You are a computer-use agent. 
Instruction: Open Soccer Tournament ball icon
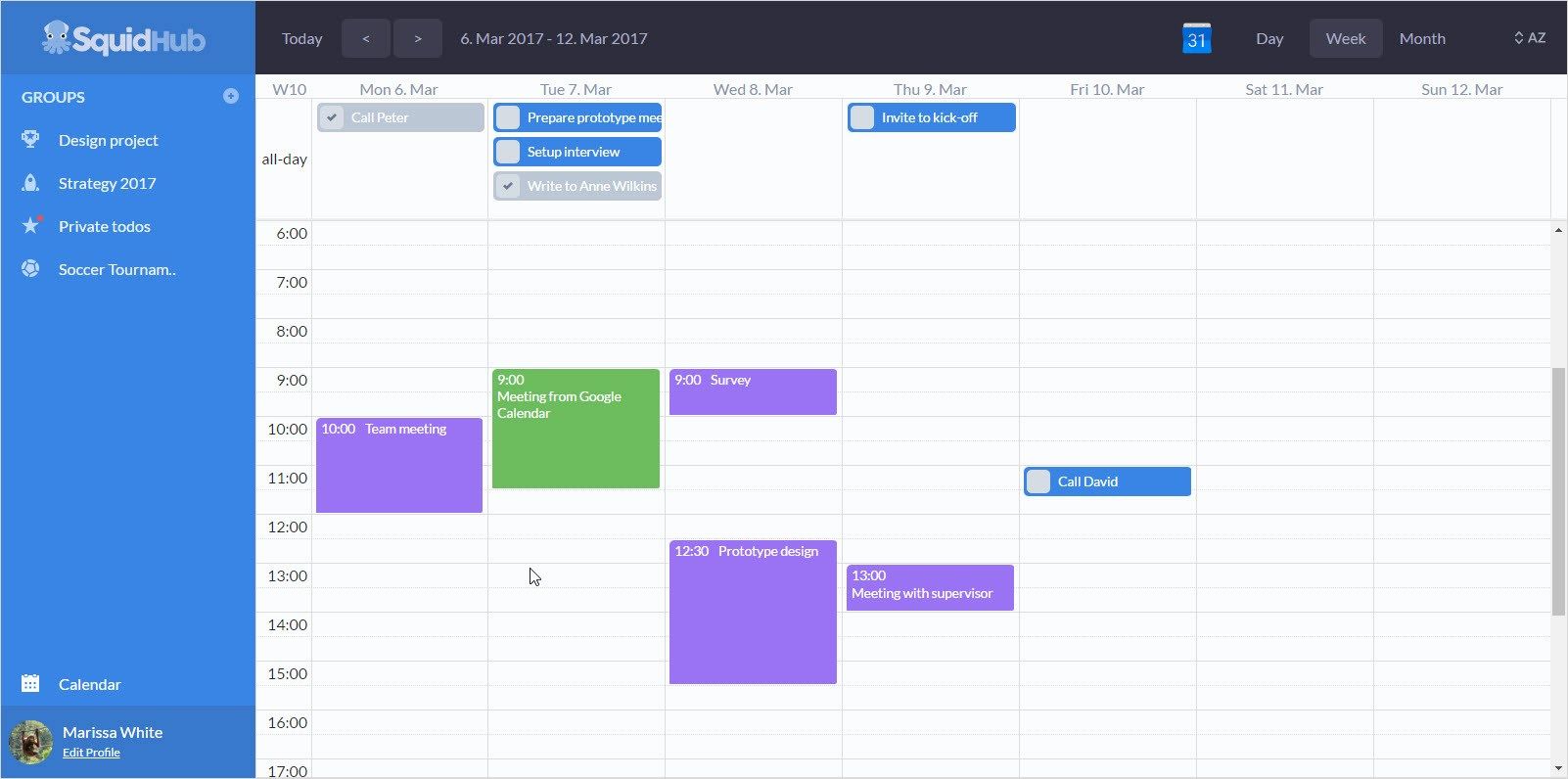30,268
